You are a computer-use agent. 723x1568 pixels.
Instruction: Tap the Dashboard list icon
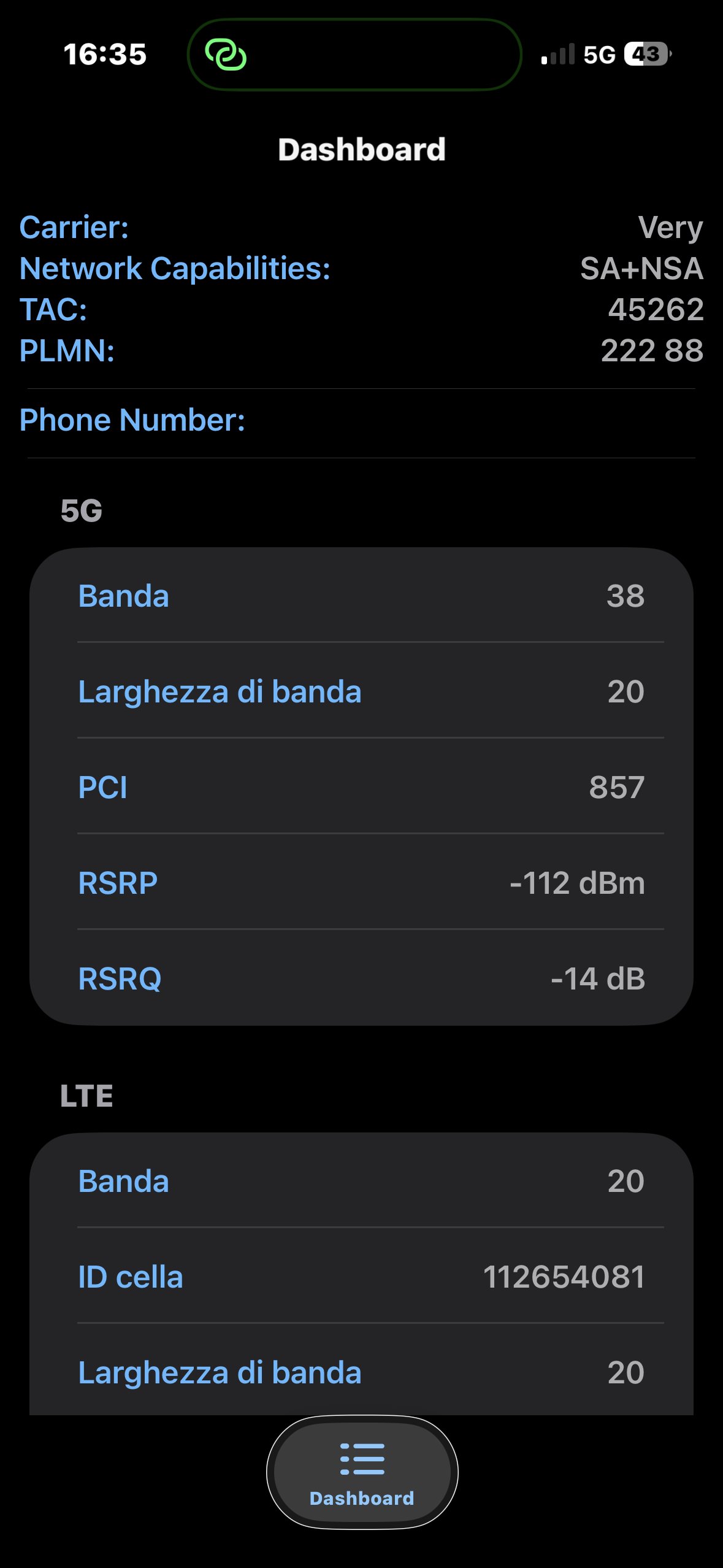(362, 1459)
